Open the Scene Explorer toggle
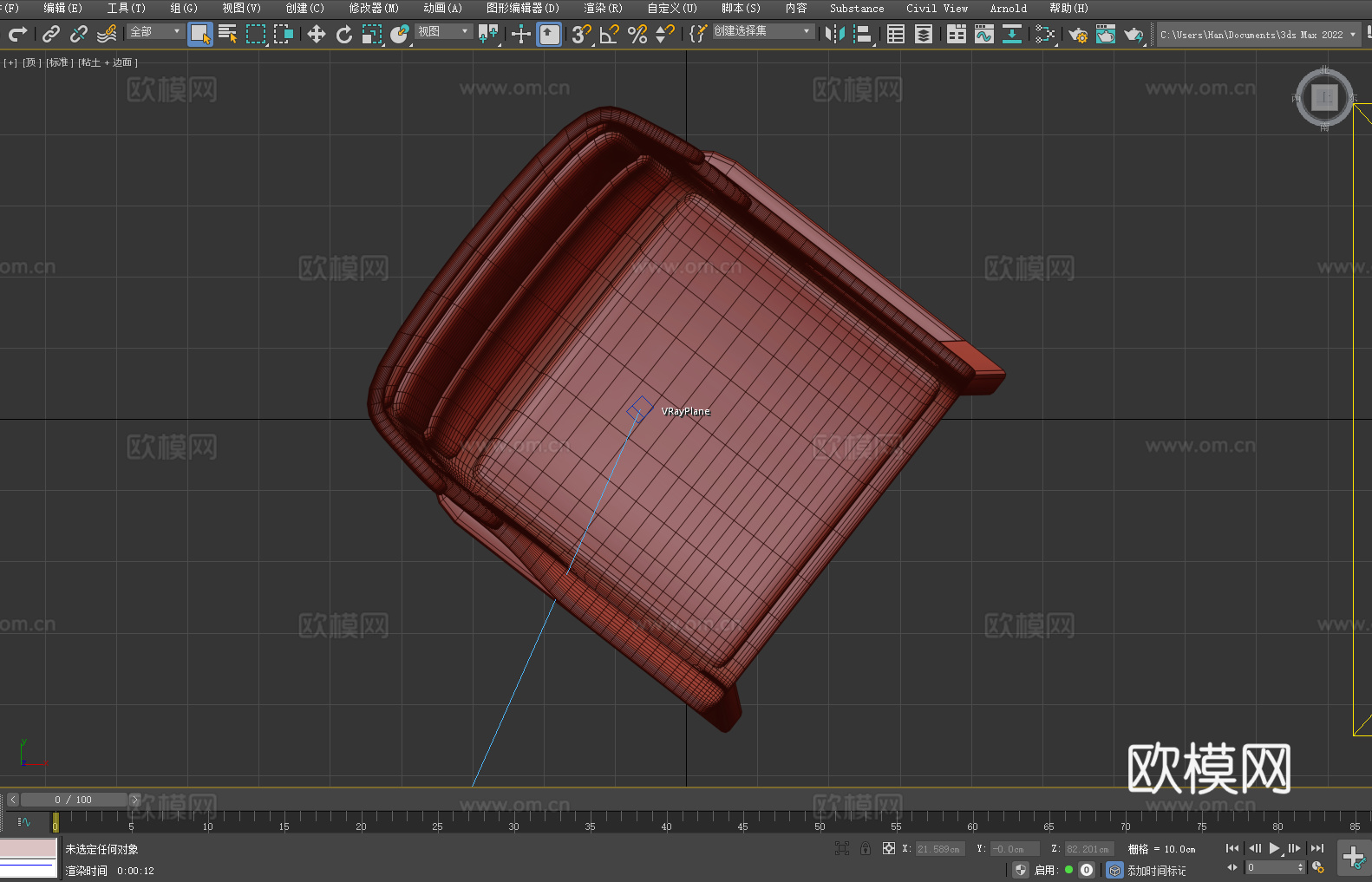The height and width of the screenshot is (882, 1372). coord(896,34)
